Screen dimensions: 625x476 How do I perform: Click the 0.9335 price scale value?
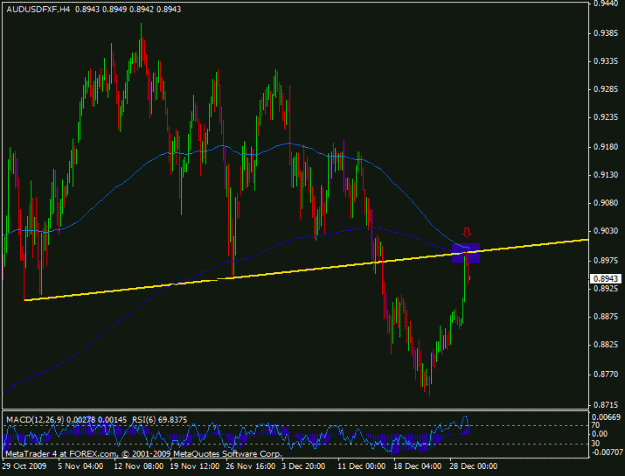pyautogui.click(x=606, y=61)
